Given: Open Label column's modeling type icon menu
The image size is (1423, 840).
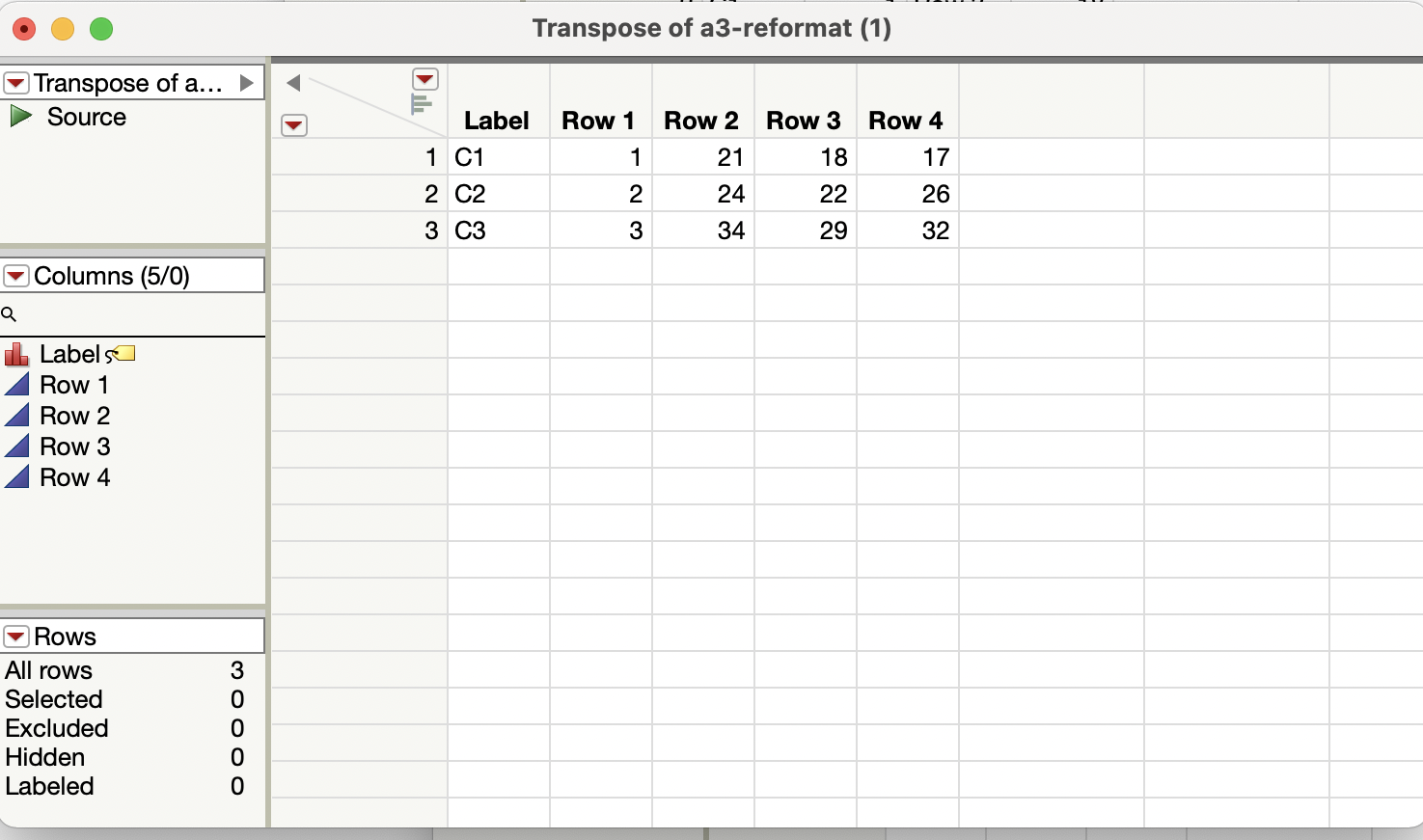Looking at the screenshot, I should click(16, 354).
